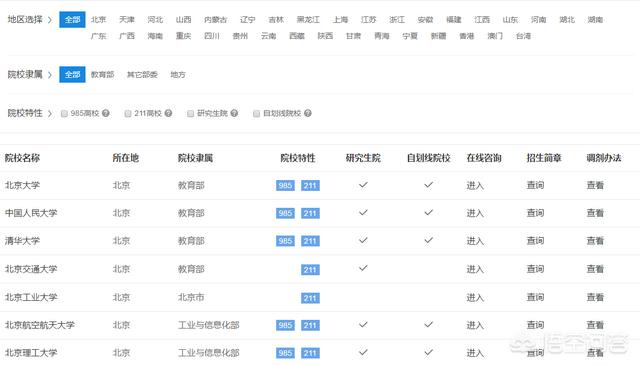Click 查看 调剂办法 for 清华大学
640x365 pixels.
[x=595, y=240]
